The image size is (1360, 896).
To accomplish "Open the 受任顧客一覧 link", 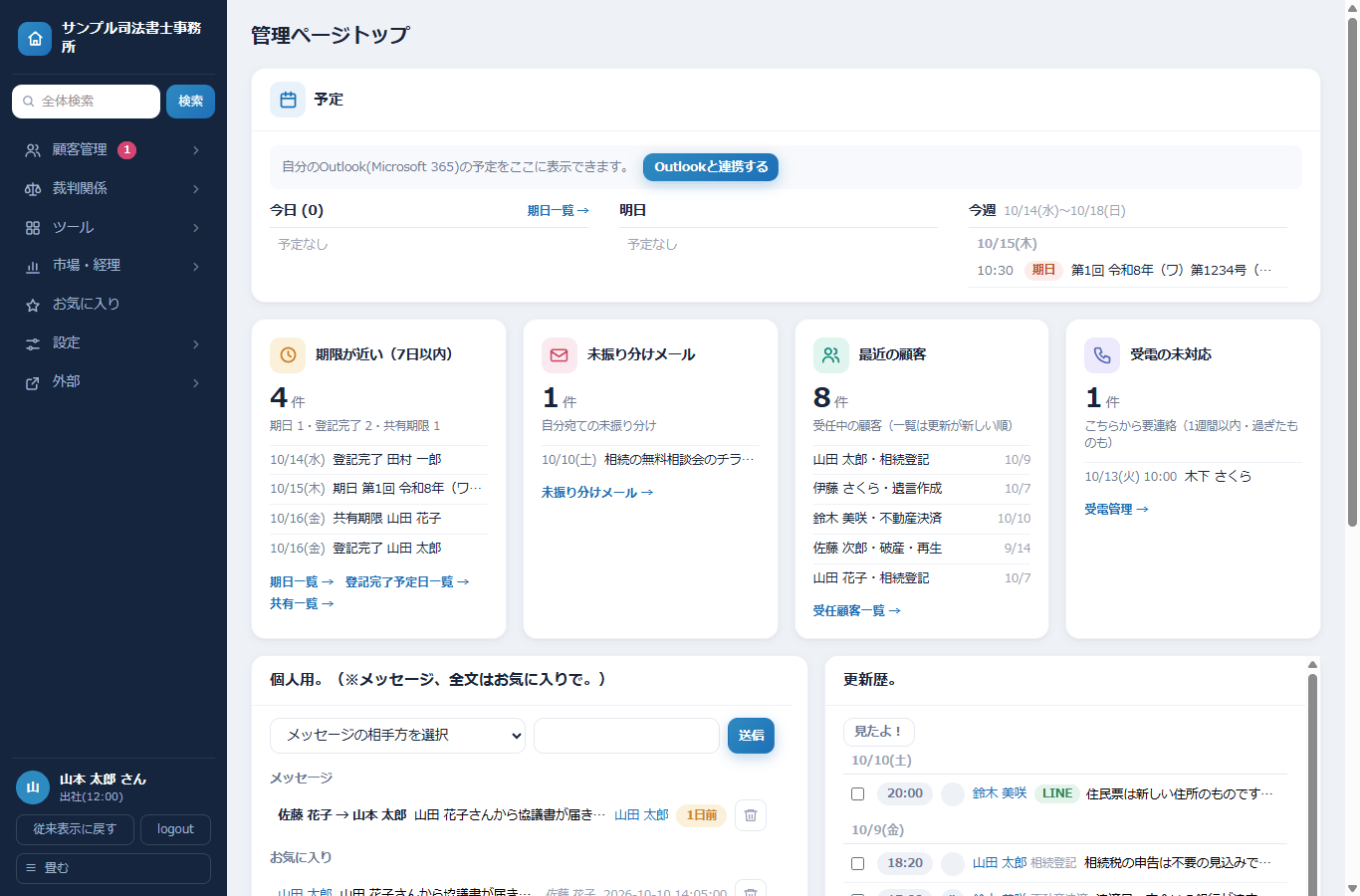I will [856, 611].
